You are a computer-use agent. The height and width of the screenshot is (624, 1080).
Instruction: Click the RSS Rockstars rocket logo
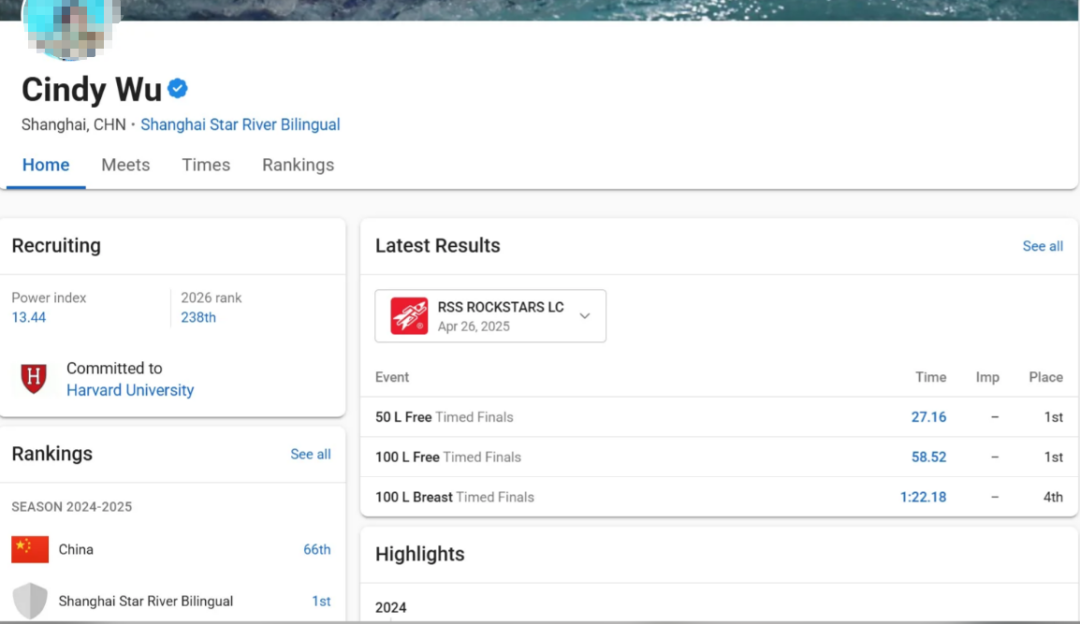pyautogui.click(x=409, y=316)
